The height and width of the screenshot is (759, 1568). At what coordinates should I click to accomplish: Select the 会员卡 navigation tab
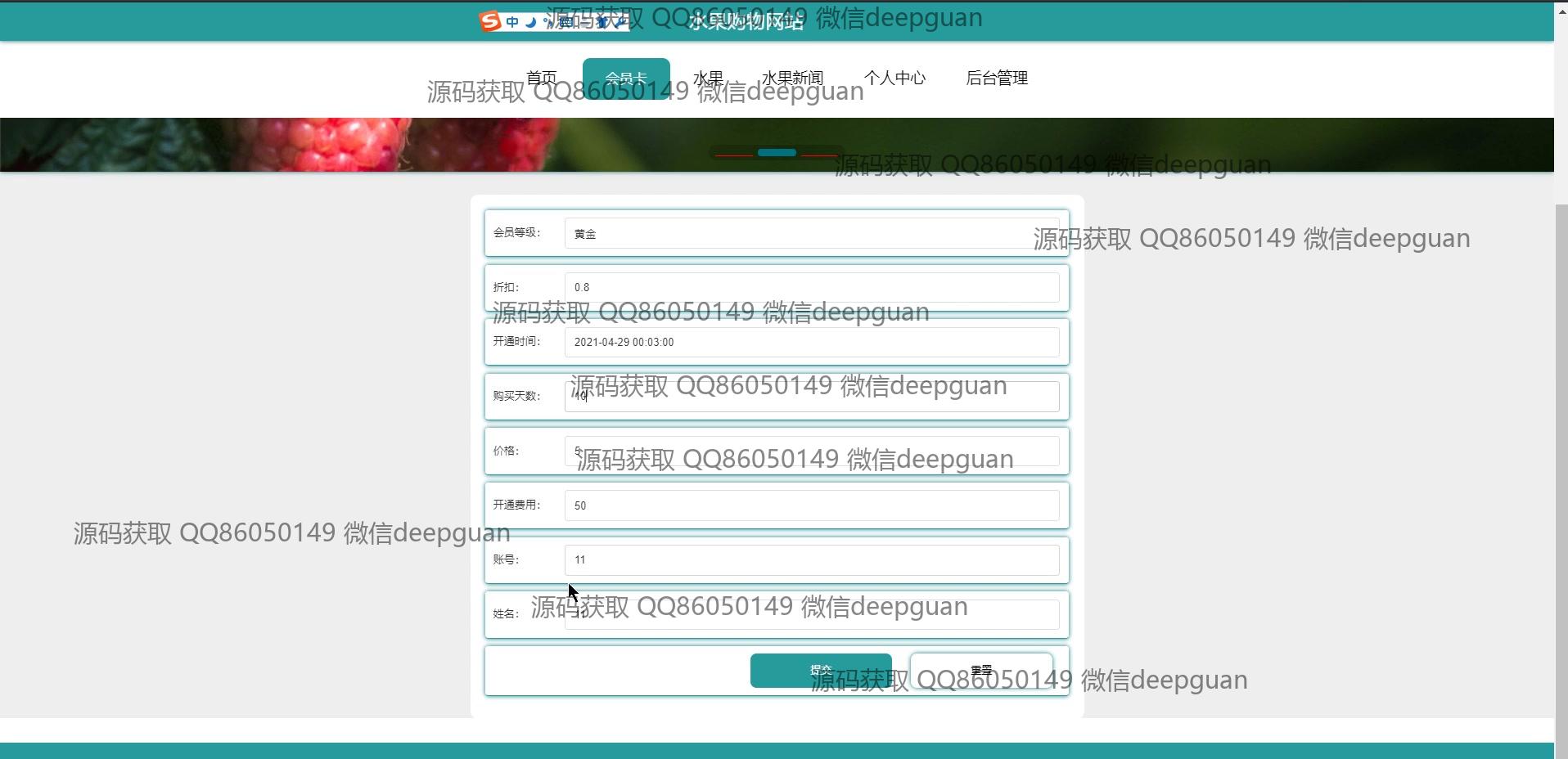click(626, 79)
